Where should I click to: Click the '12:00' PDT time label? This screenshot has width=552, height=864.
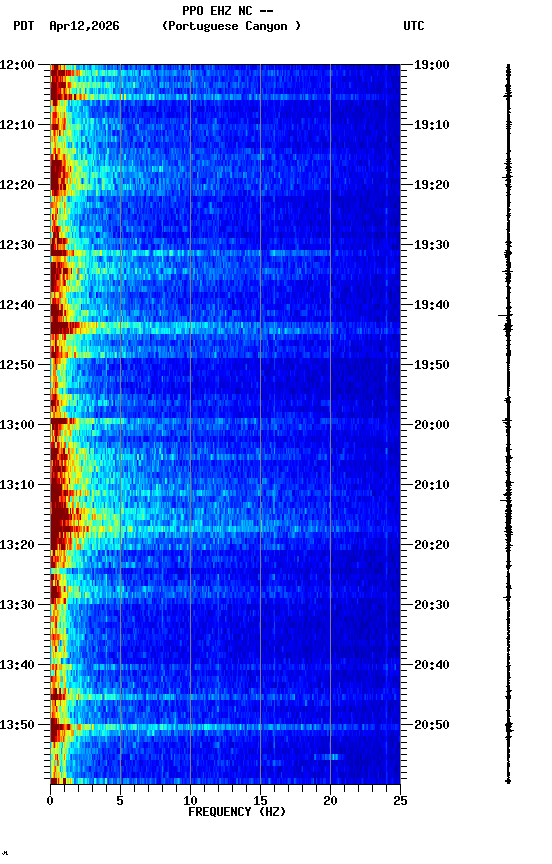pos(17,65)
